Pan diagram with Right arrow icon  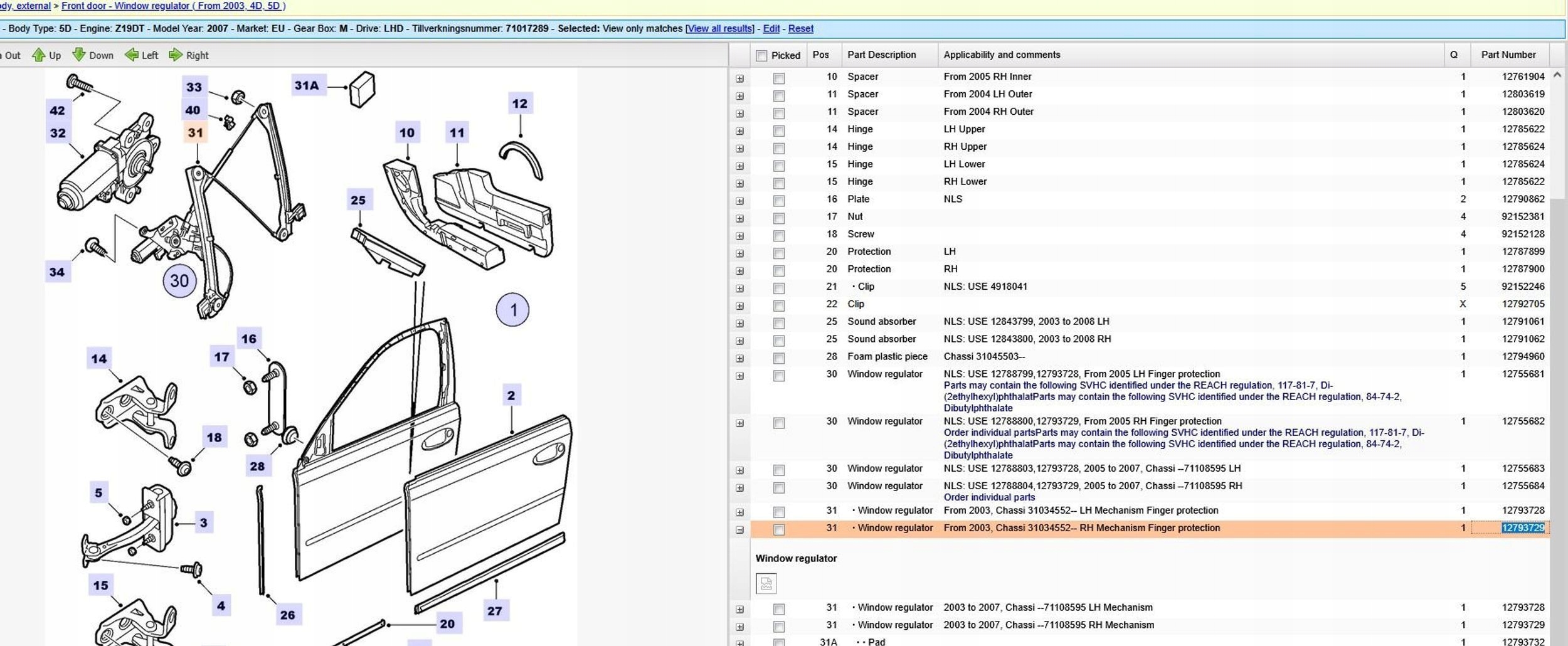coord(176,55)
